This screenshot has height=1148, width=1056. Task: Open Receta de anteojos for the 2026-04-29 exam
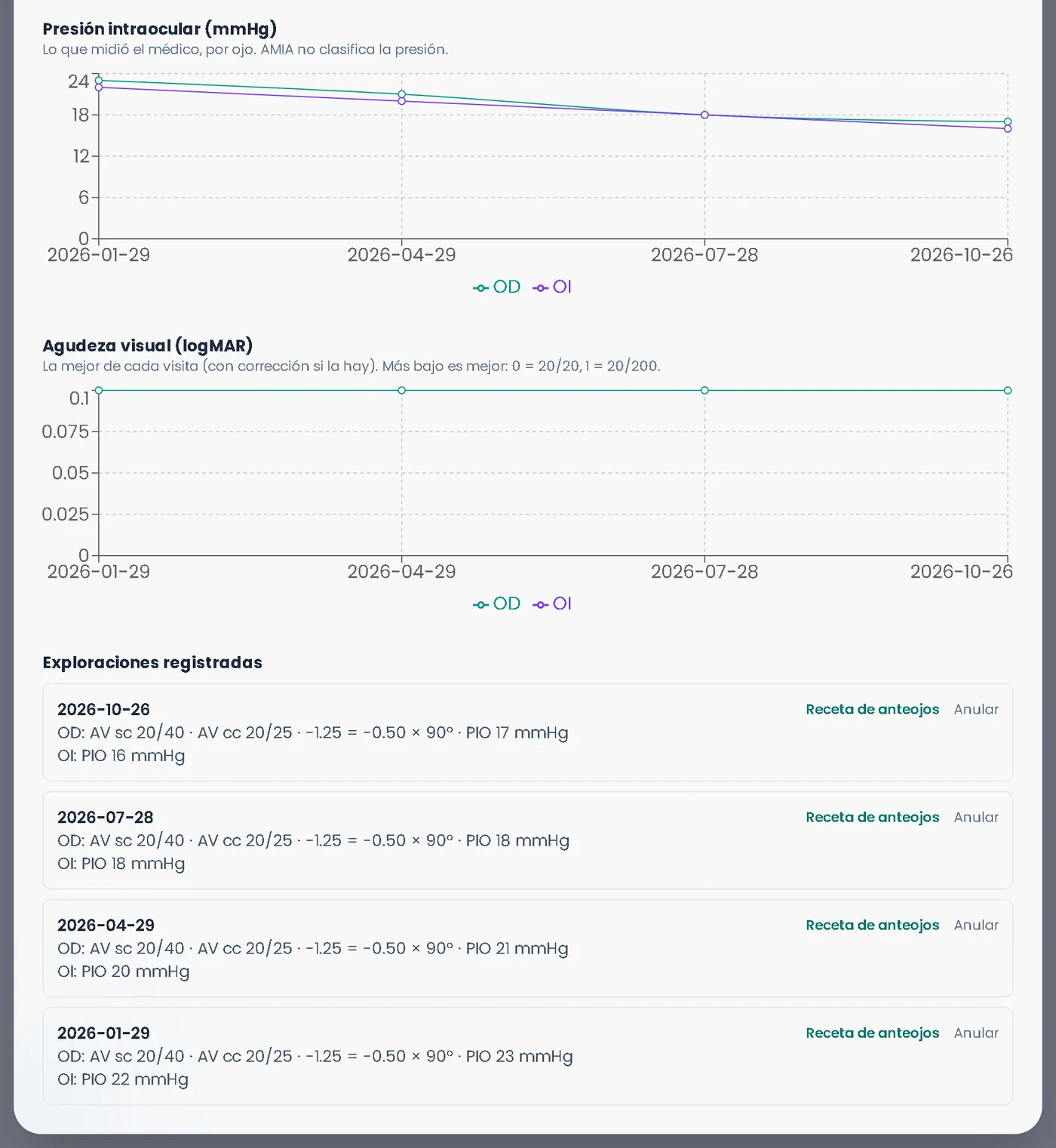point(872,925)
